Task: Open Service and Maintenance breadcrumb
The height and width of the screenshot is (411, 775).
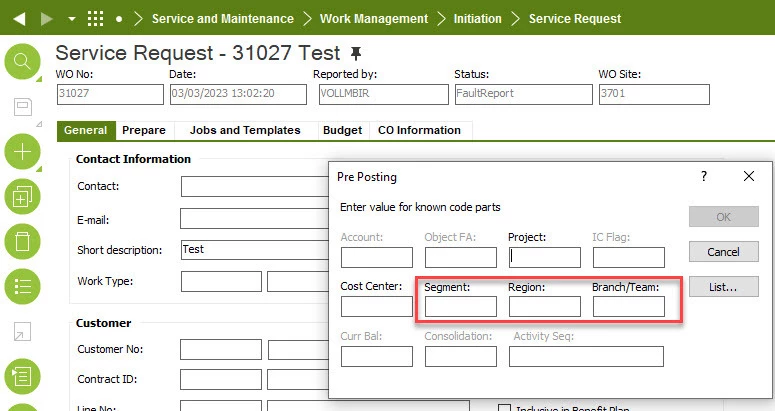Action: tap(222, 19)
